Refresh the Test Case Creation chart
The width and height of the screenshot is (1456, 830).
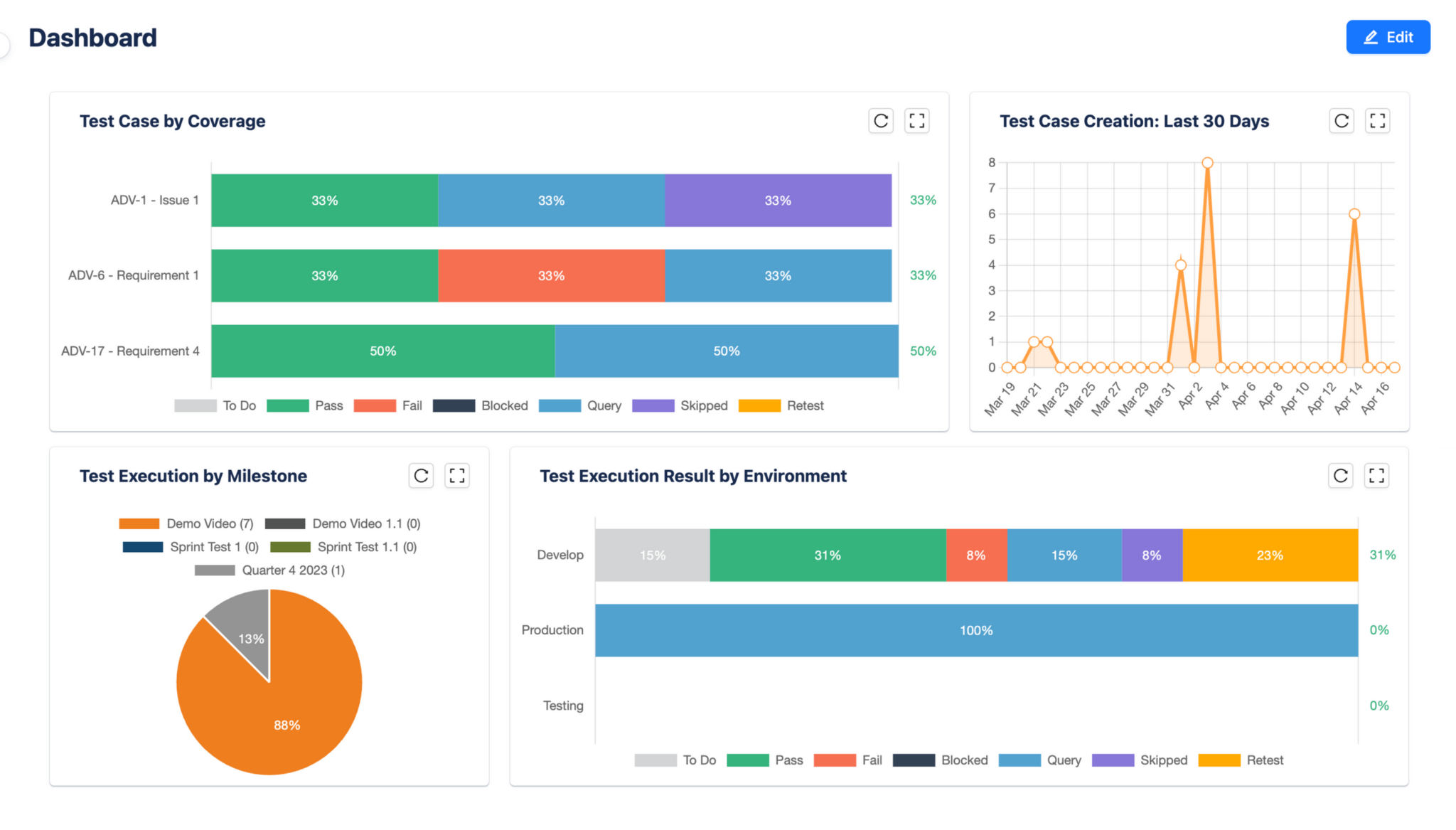1342,121
